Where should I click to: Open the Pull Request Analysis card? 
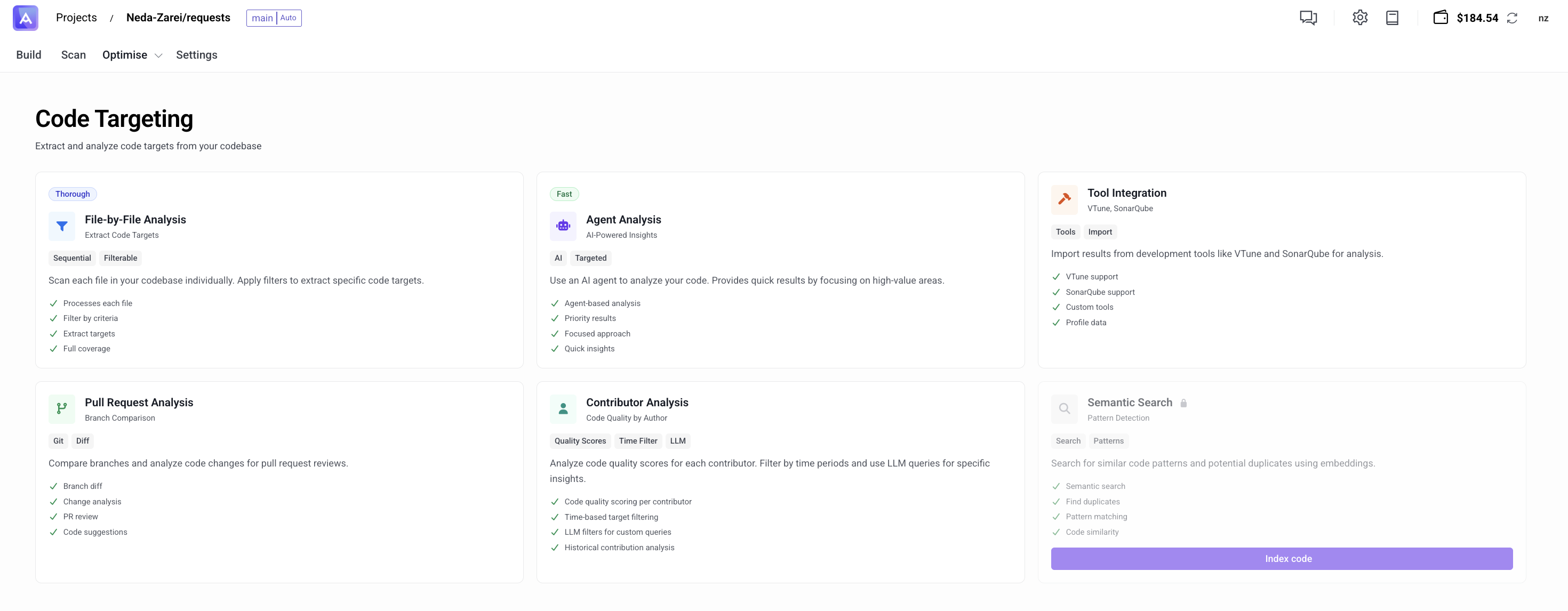click(139, 402)
